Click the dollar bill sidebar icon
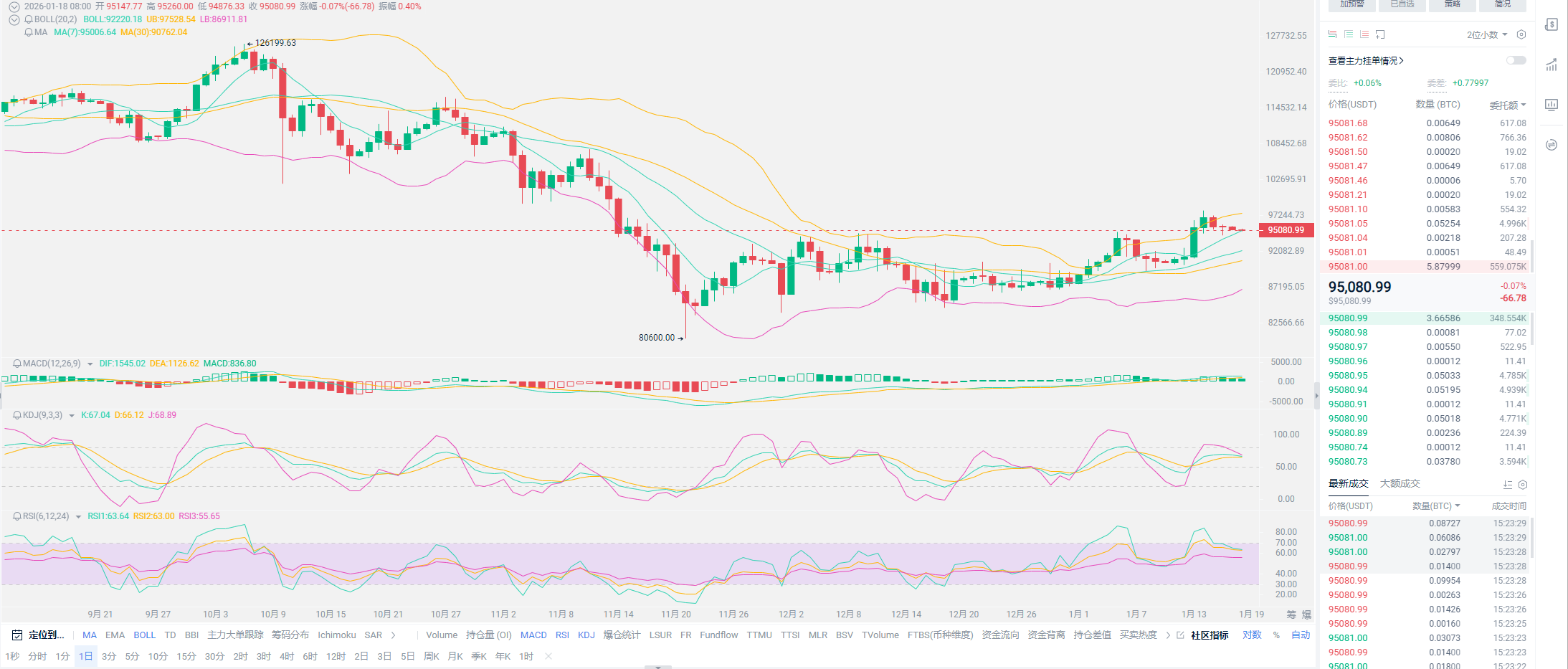The image size is (1568, 669). [1552, 25]
